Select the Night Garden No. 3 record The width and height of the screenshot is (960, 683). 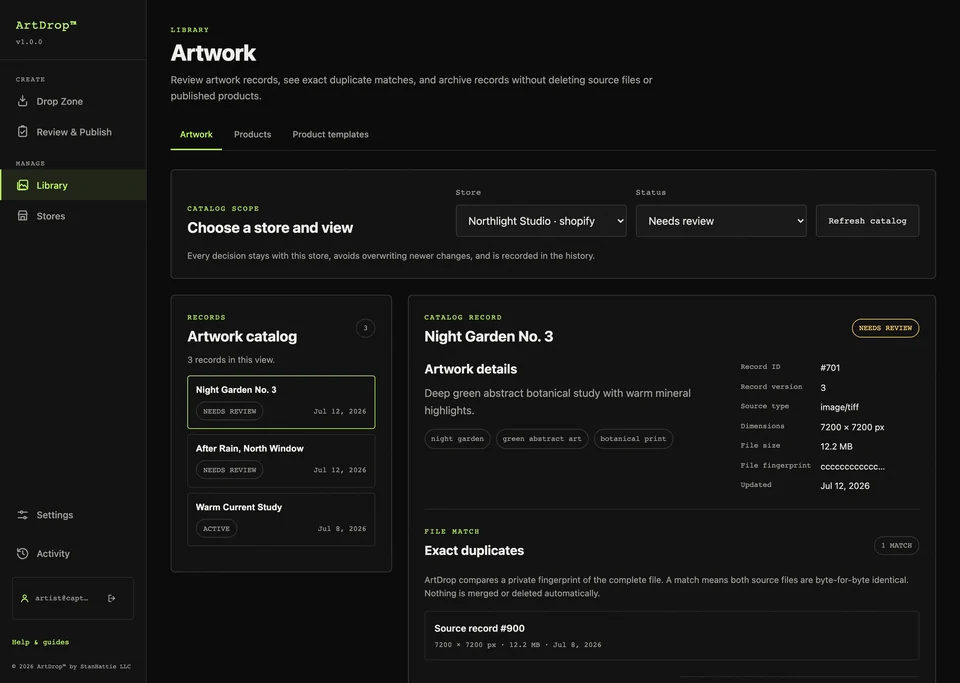(281, 402)
